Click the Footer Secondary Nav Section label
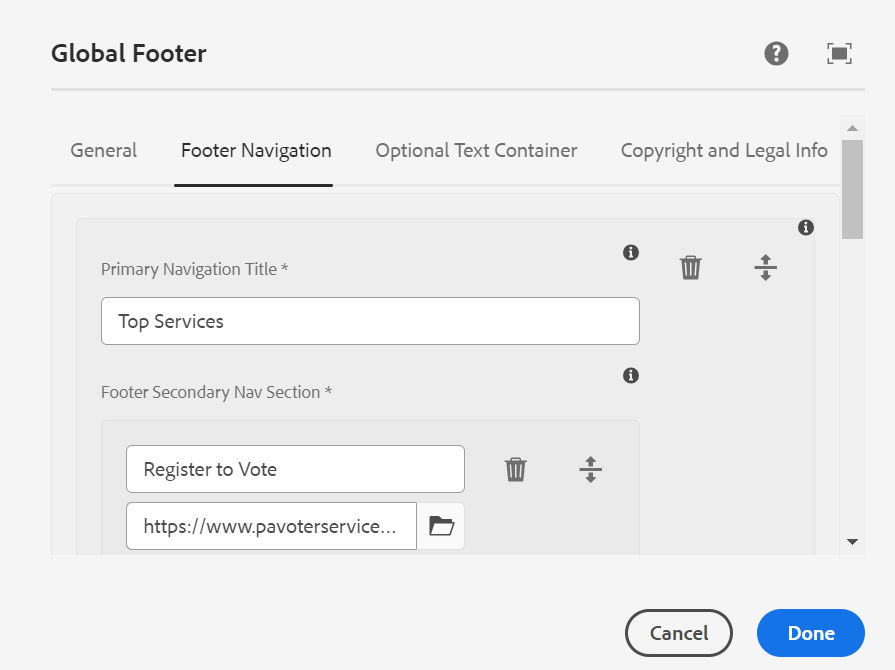 (216, 392)
